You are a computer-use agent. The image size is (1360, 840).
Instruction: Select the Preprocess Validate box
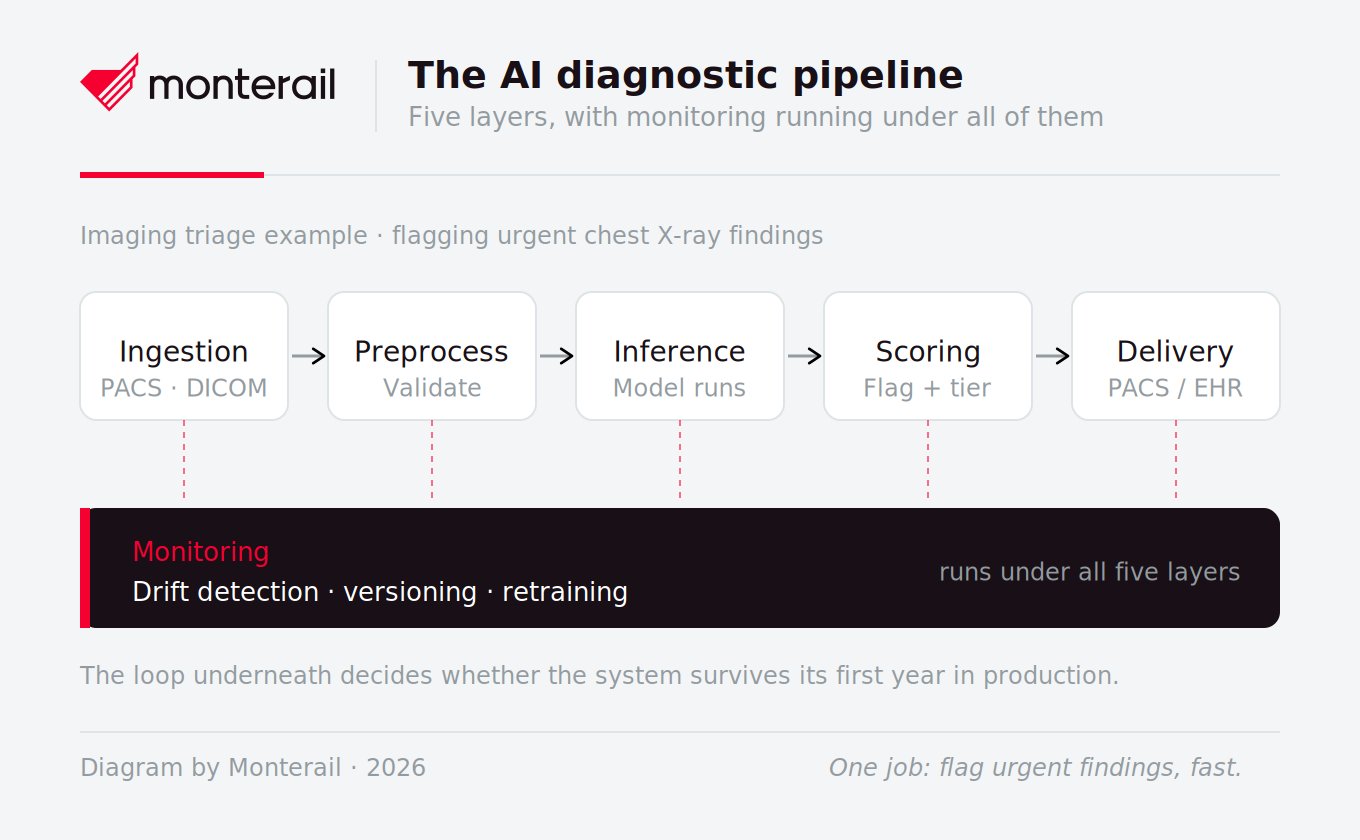pos(432,356)
